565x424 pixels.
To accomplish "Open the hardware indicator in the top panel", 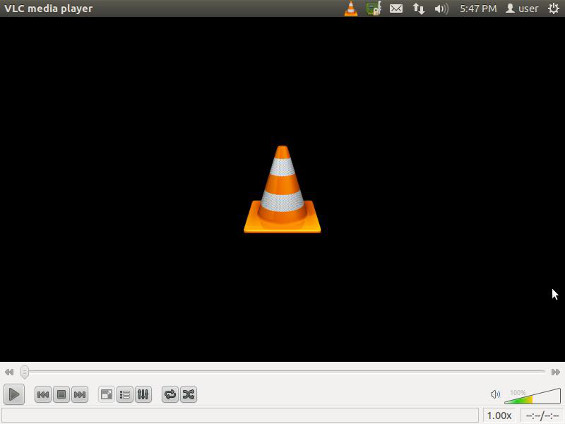I will [x=373, y=8].
